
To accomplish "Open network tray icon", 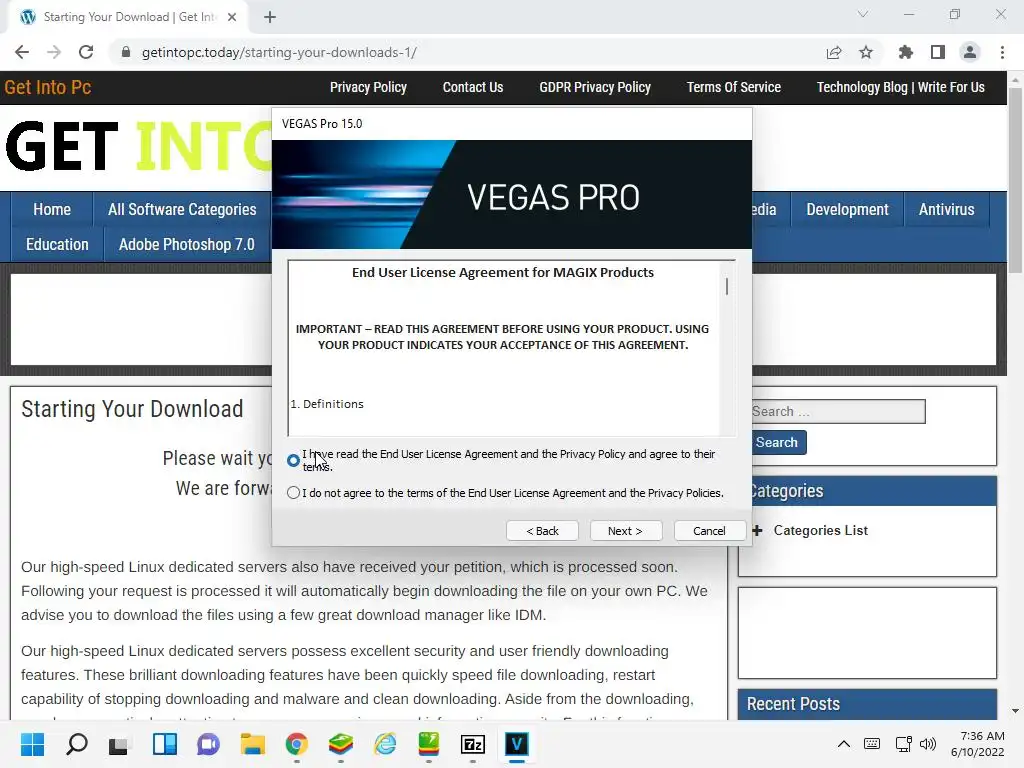I will click(x=904, y=744).
